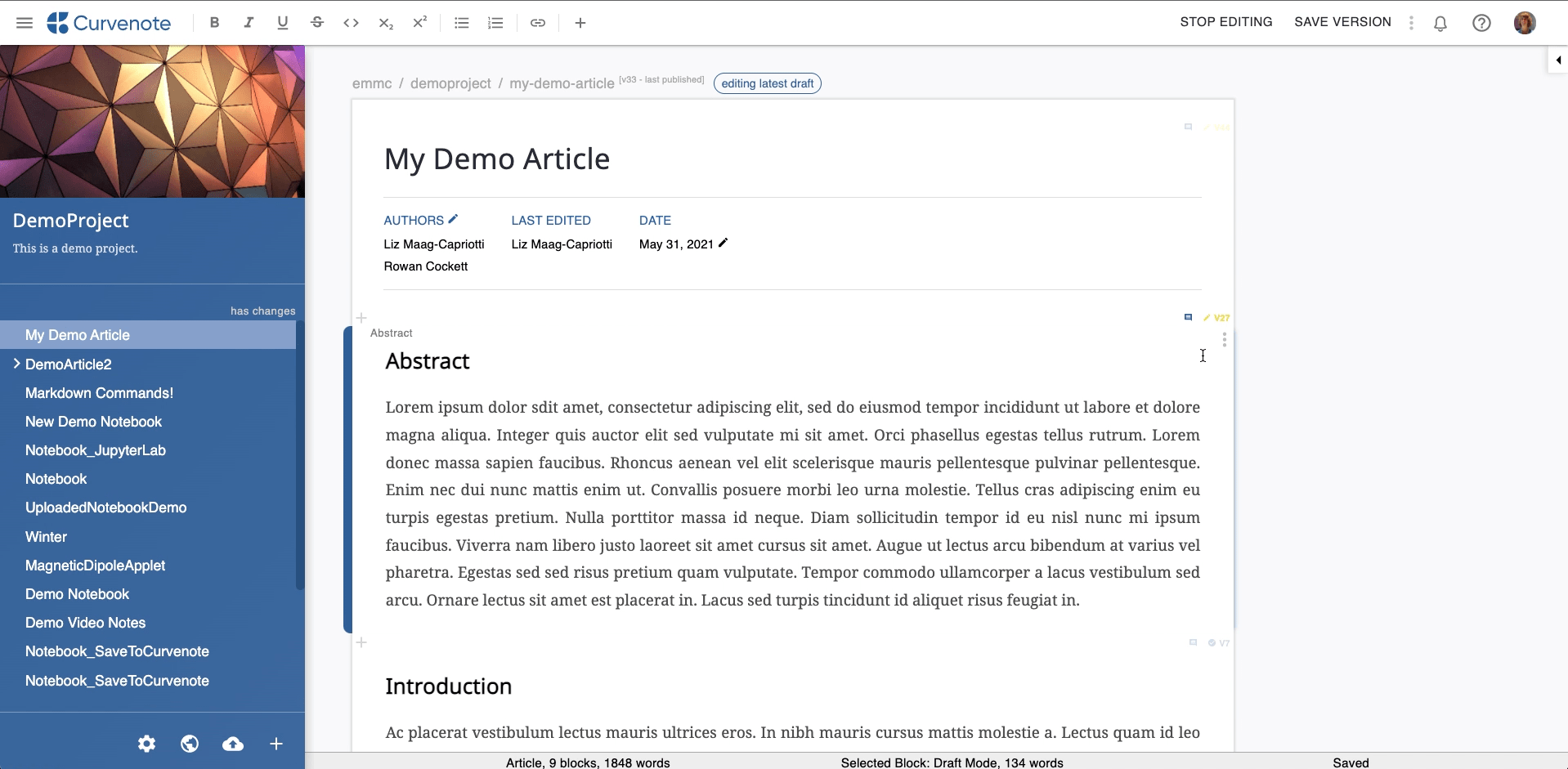
Task: Click SAVE VERSION button
Action: pos(1342,22)
